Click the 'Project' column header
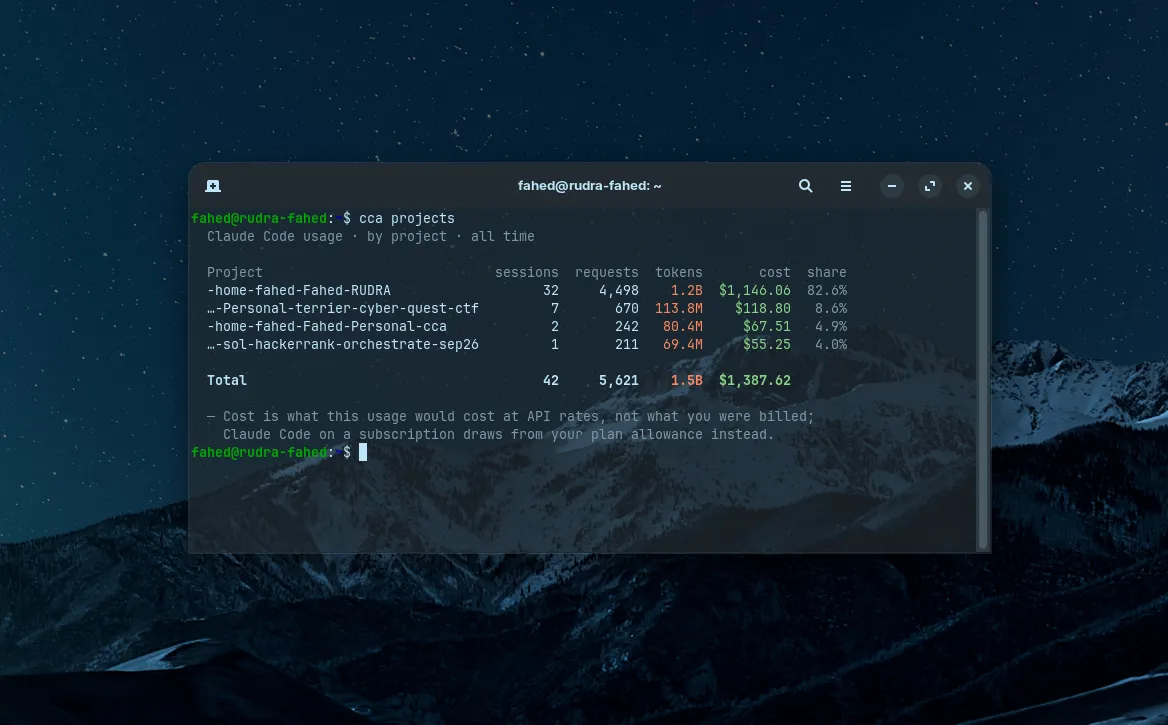Image resolution: width=1168 pixels, height=725 pixels. pos(235,272)
